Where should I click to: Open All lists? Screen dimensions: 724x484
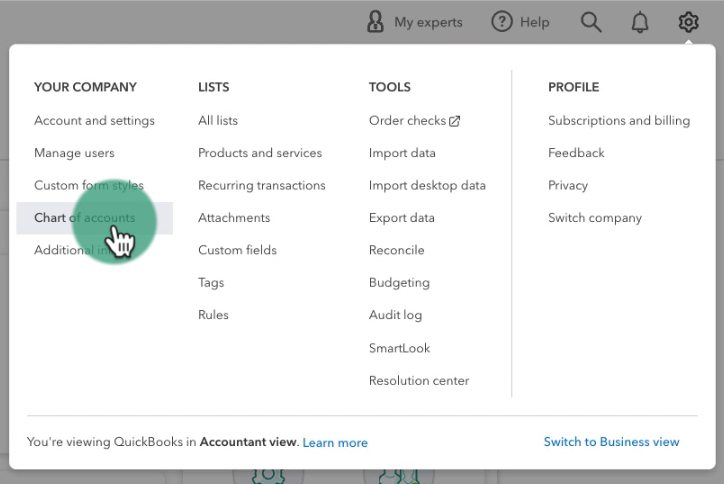tap(218, 121)
